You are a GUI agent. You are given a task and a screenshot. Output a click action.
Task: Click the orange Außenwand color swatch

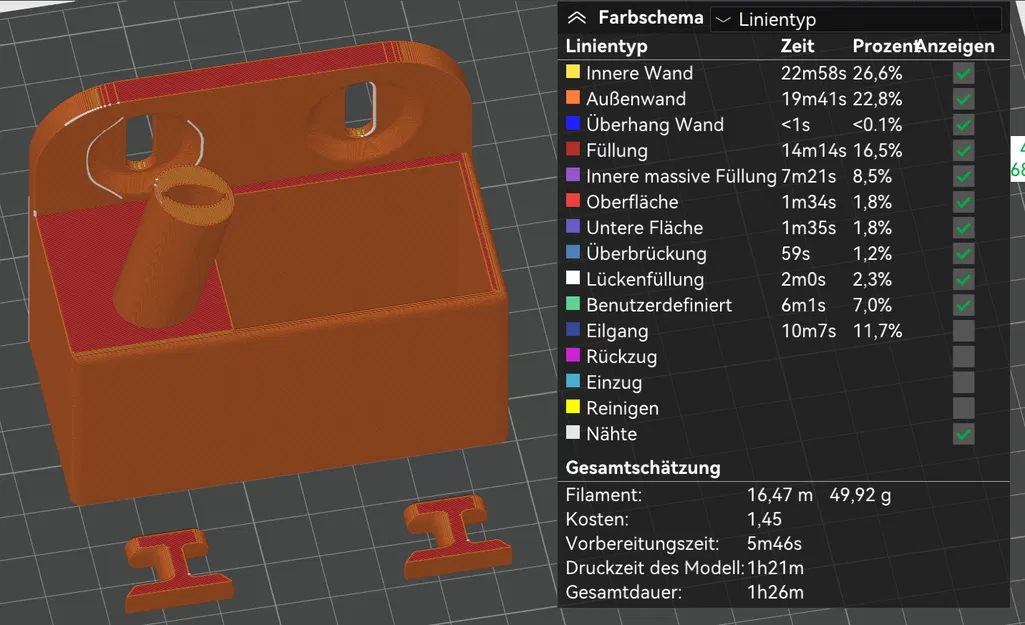[573, 97]
